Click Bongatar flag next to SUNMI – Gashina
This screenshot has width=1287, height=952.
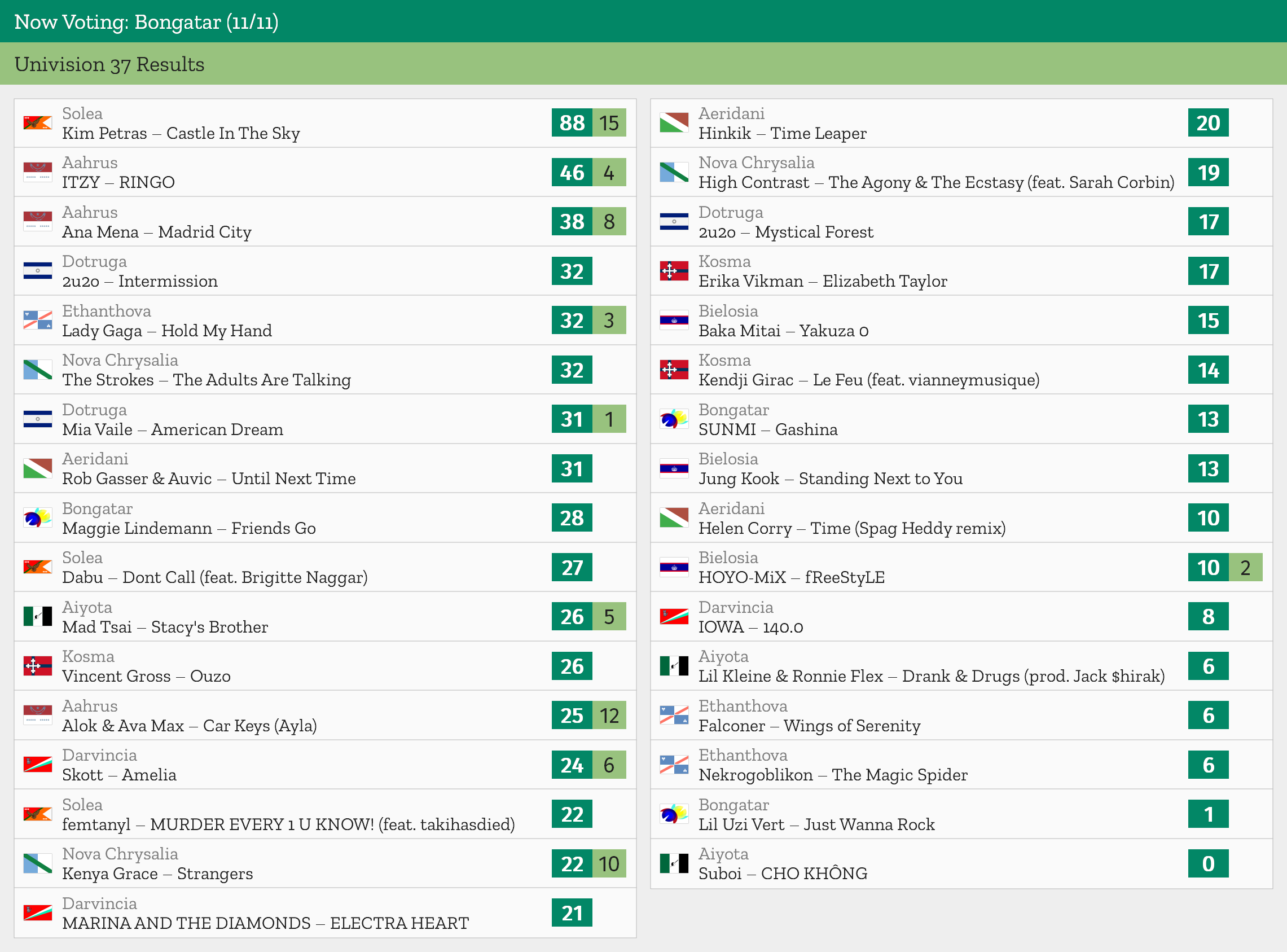pyautogui.click(x=674, y=419)
